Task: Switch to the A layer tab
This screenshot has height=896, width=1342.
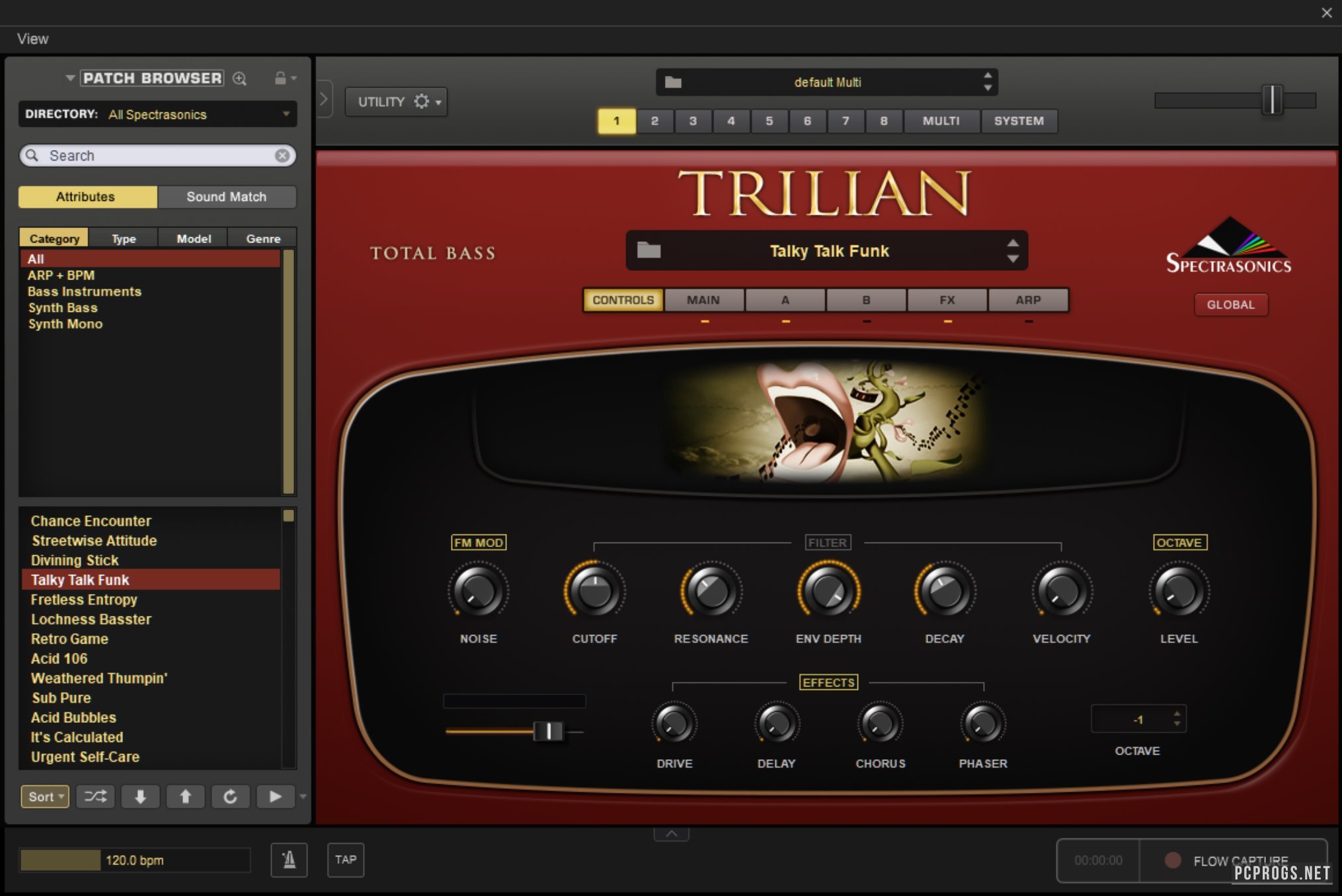Action: point(785,300)
